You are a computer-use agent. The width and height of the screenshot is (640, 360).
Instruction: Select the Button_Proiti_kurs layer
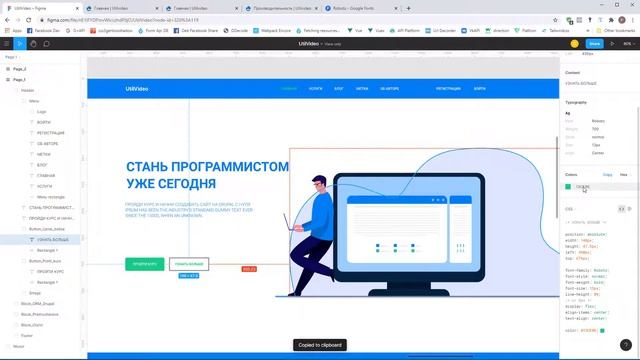[x=45, y=261]
